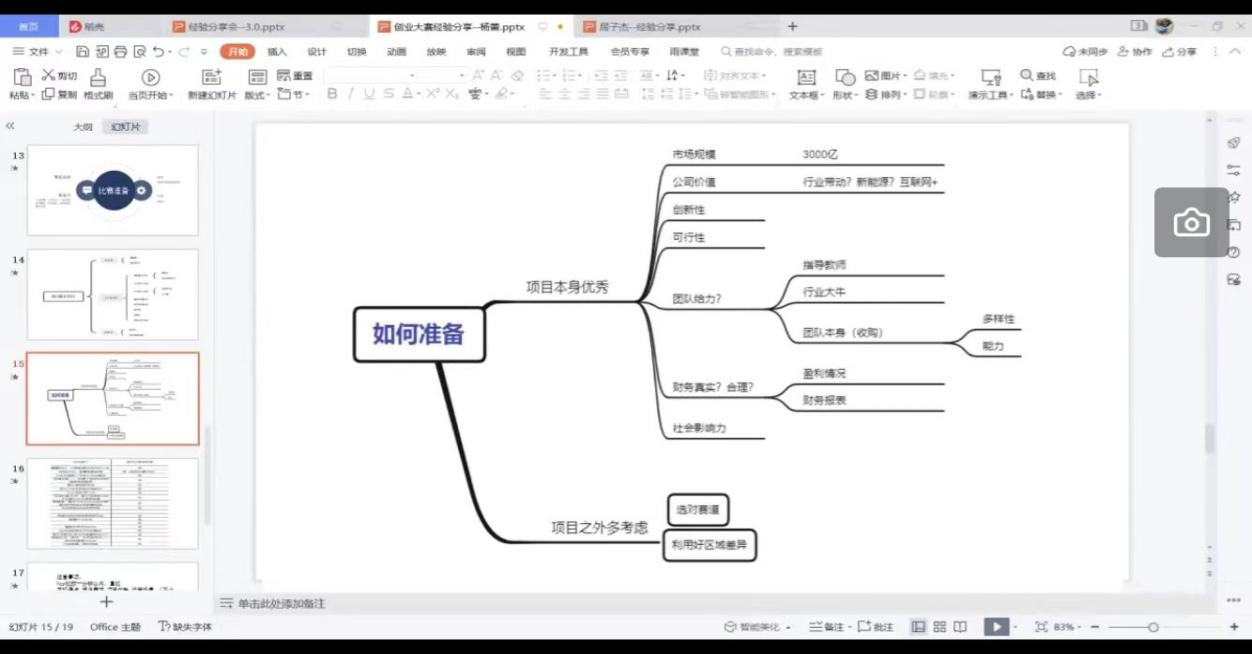Expand the Select (选择) dropdown
This screenshot has height=654, width=1252.
click(1088, 95)
